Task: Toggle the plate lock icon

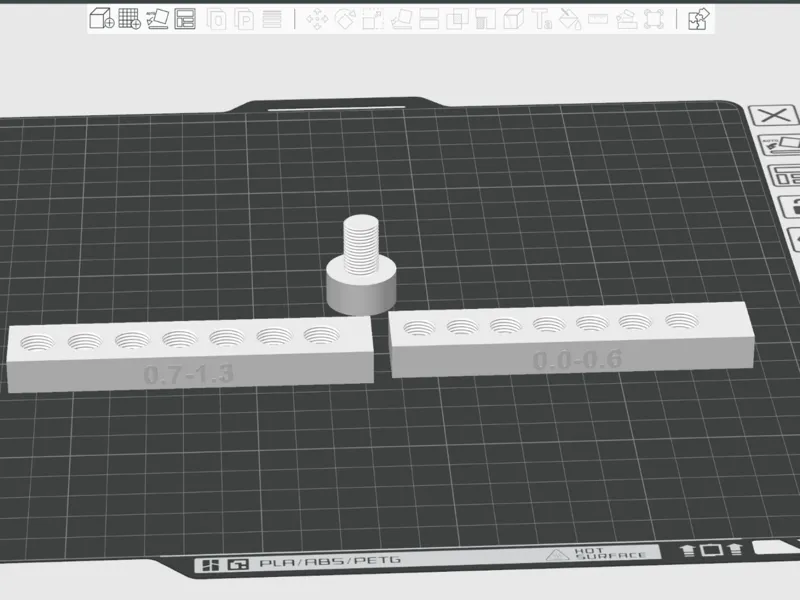Action: [790, 207]
